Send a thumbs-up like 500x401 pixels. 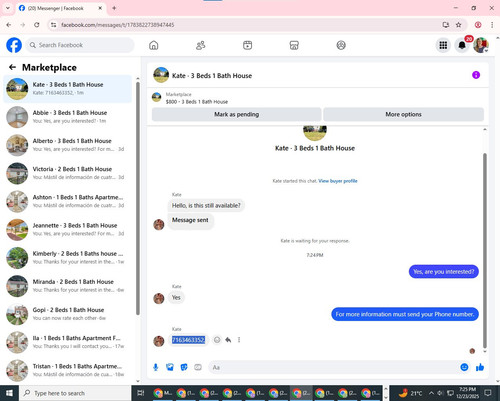click(480, 367)
